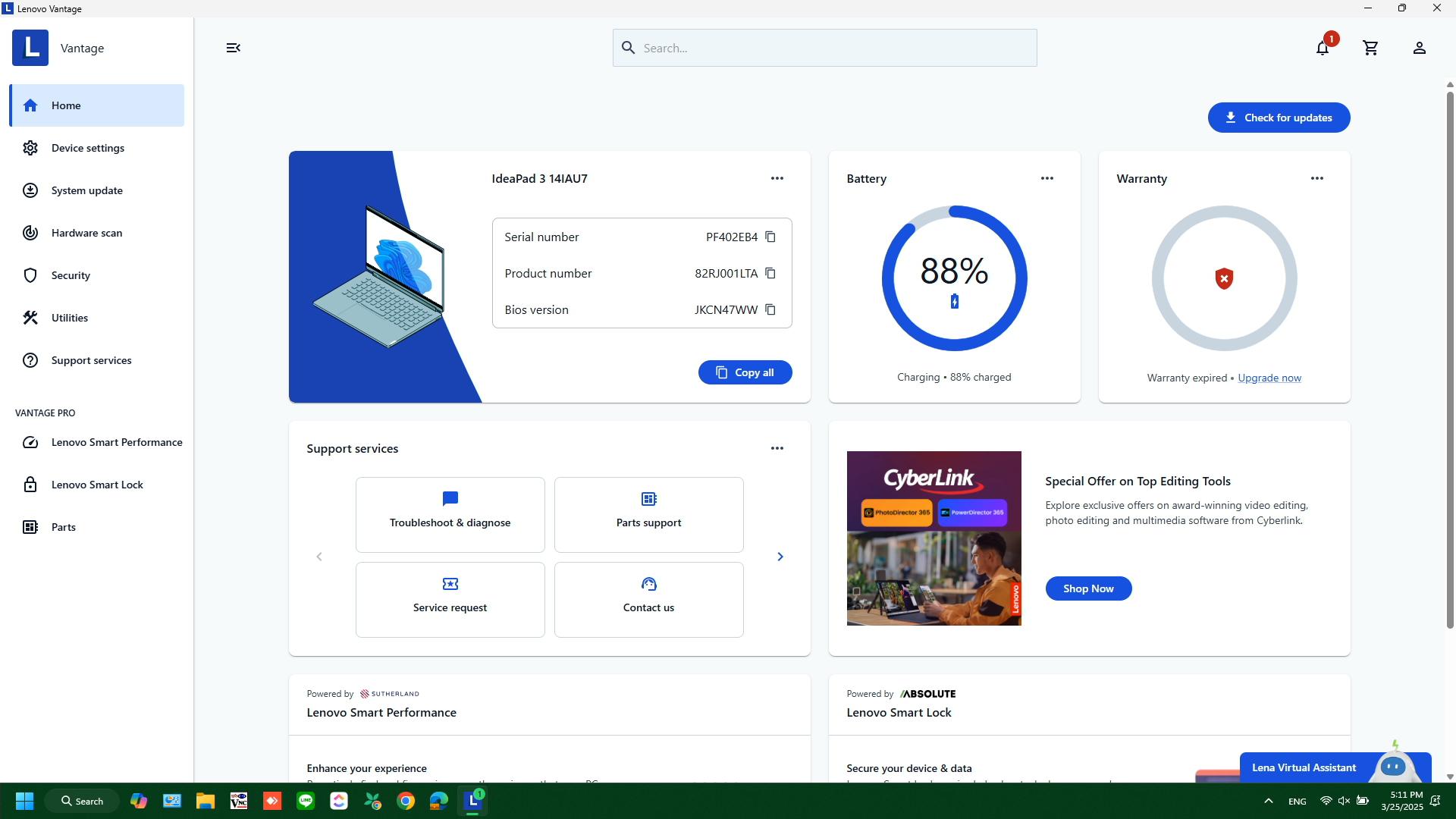The height and width of the screenshot is (819, 1456).
Task: Open the clock showing 5:11 PM
Action: click(x=1401, y=801)
